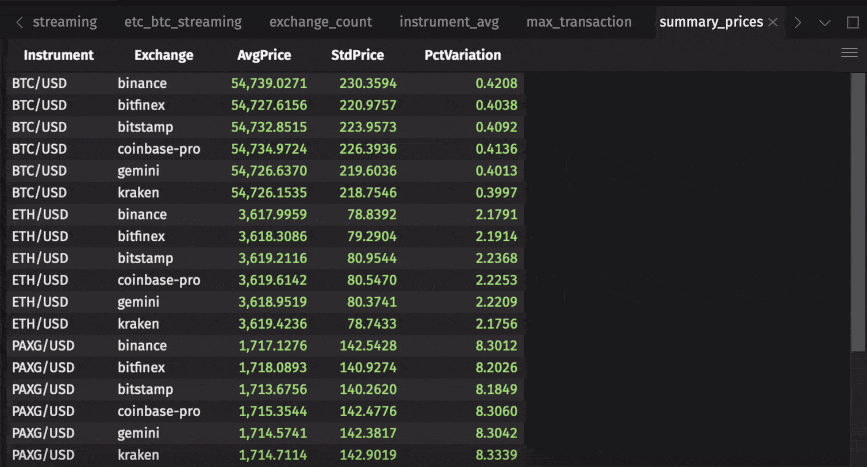Select the PctVariation column header
Viewport: 867px width, 467px height.
click(462, 56)
